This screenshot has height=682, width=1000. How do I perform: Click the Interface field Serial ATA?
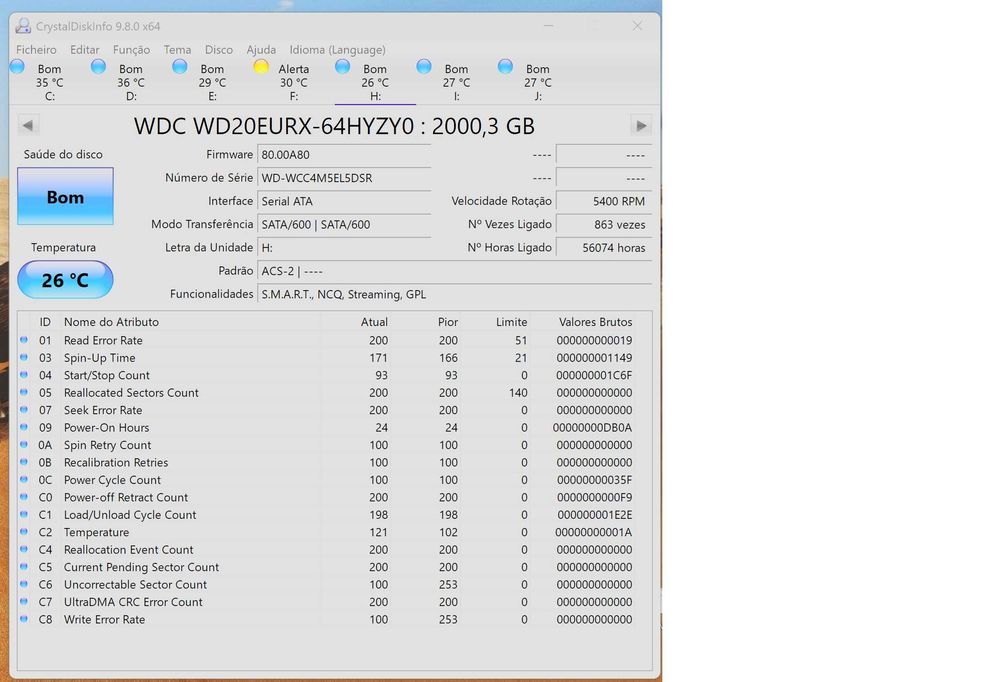pyautogui.click(x=344, y=201)
